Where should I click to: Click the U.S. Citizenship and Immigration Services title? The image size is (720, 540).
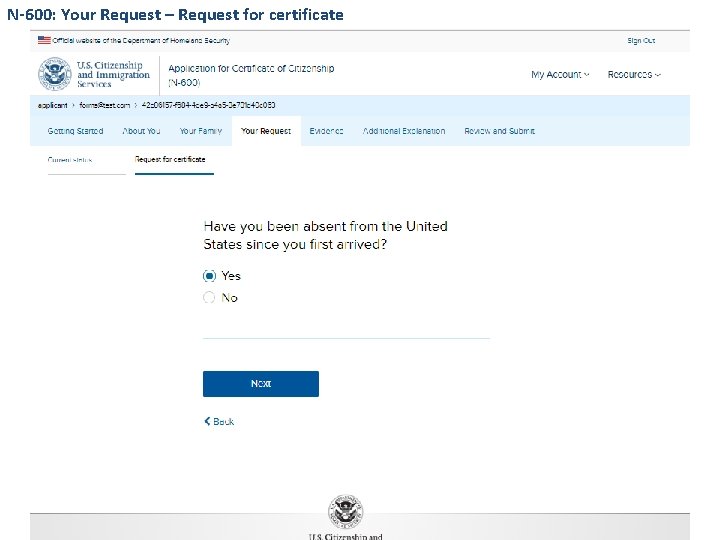(113, 74)
